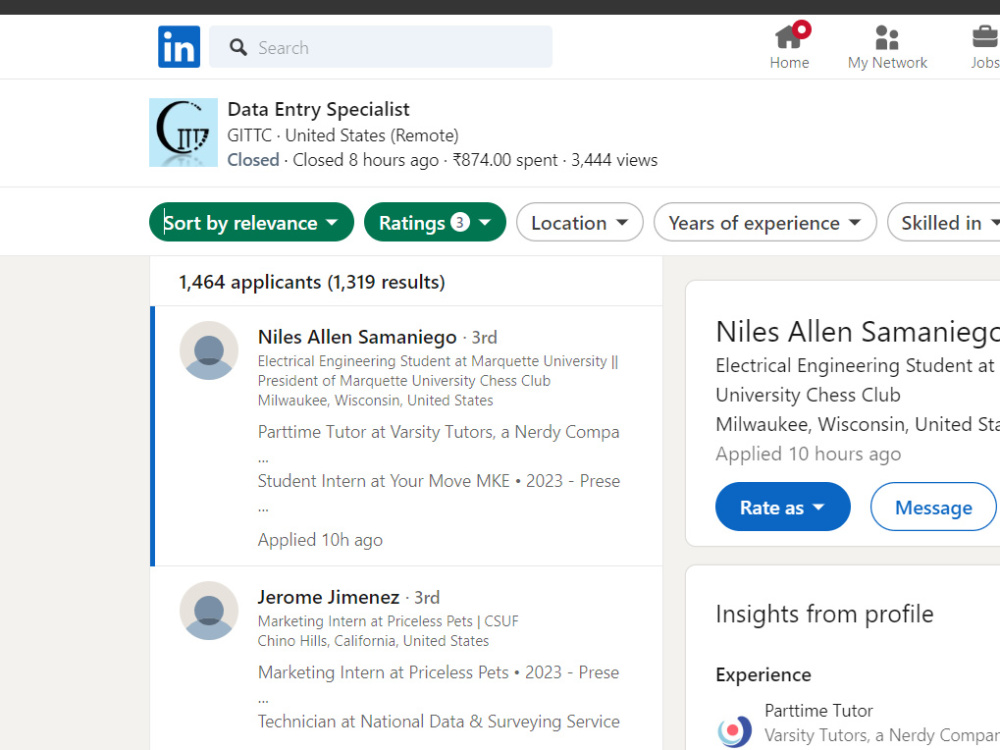Click the GITTC company logo thumbnail
The width and height of the screenshot is (1000, 750).
(183, 132)
